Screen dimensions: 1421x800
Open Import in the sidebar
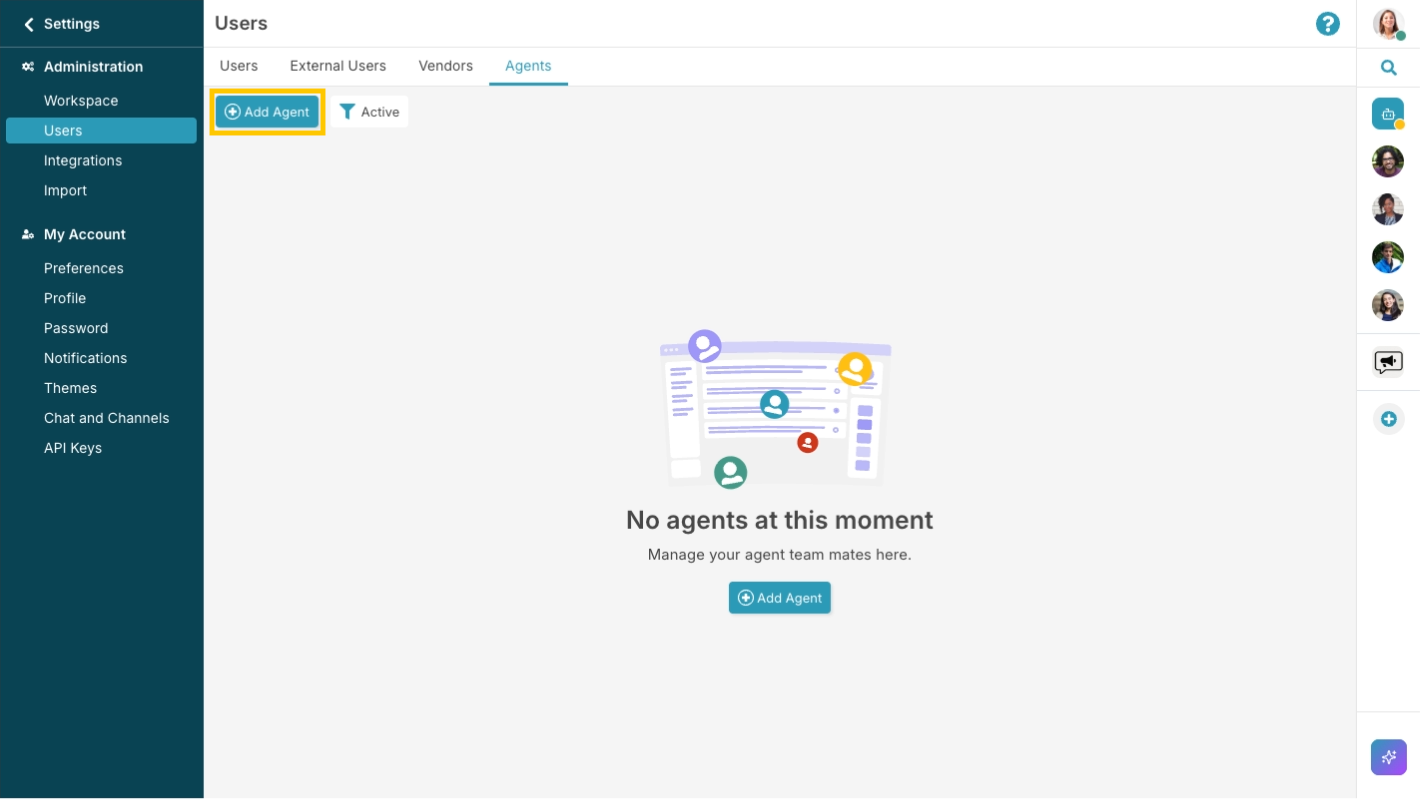coord(65,191)
